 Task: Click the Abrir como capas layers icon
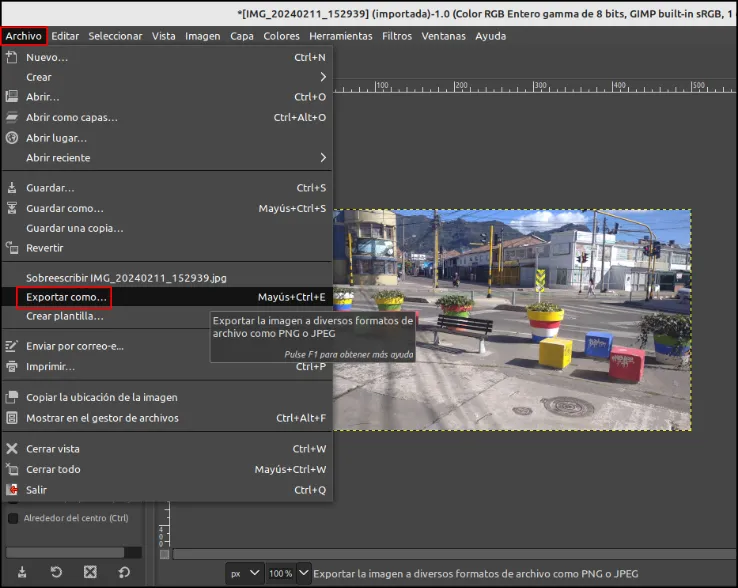point(12,117)
